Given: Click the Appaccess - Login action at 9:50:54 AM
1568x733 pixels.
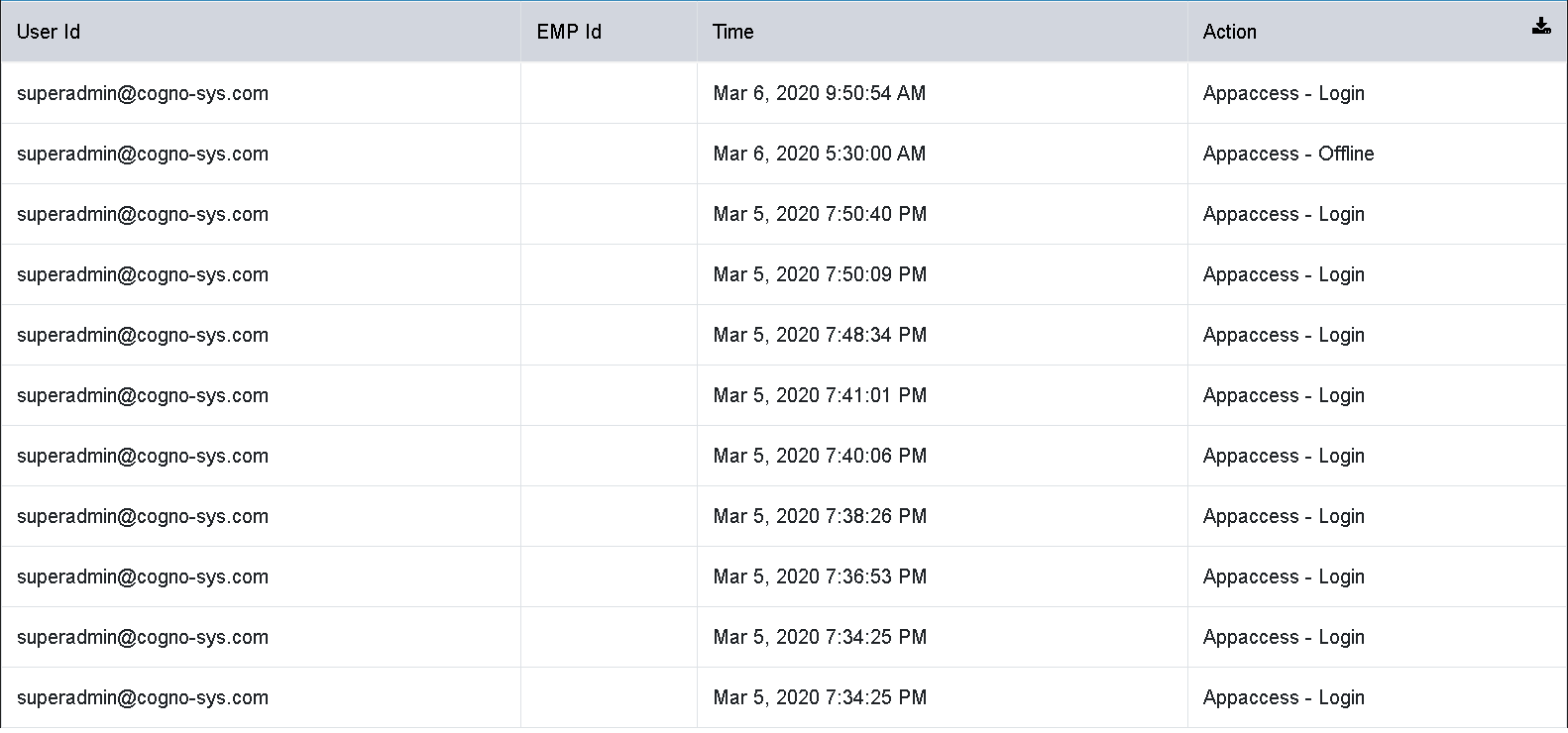Looking at the screenshot, I should click(x=1284, y=93).
